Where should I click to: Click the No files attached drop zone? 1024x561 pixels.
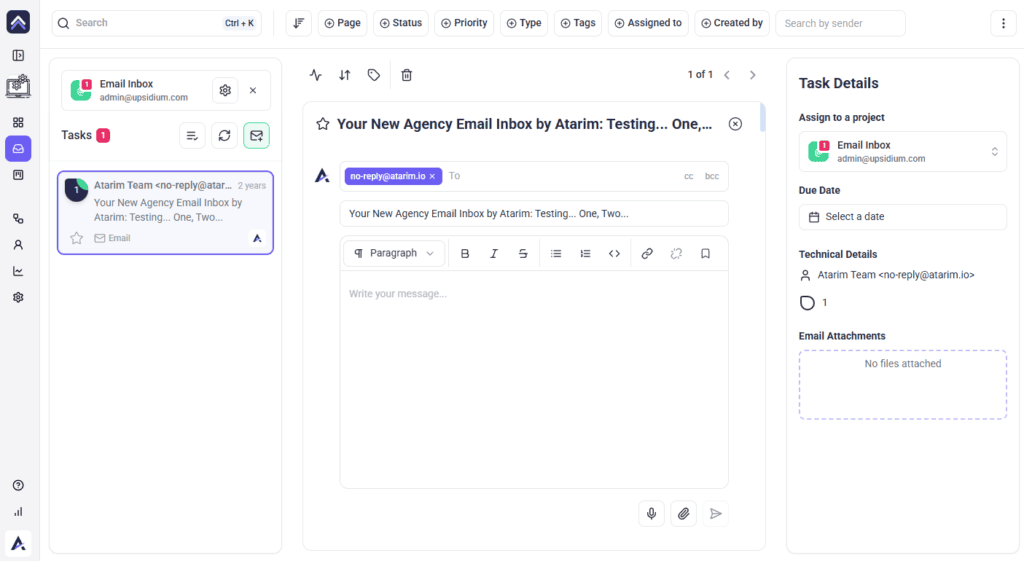(903, 385)
